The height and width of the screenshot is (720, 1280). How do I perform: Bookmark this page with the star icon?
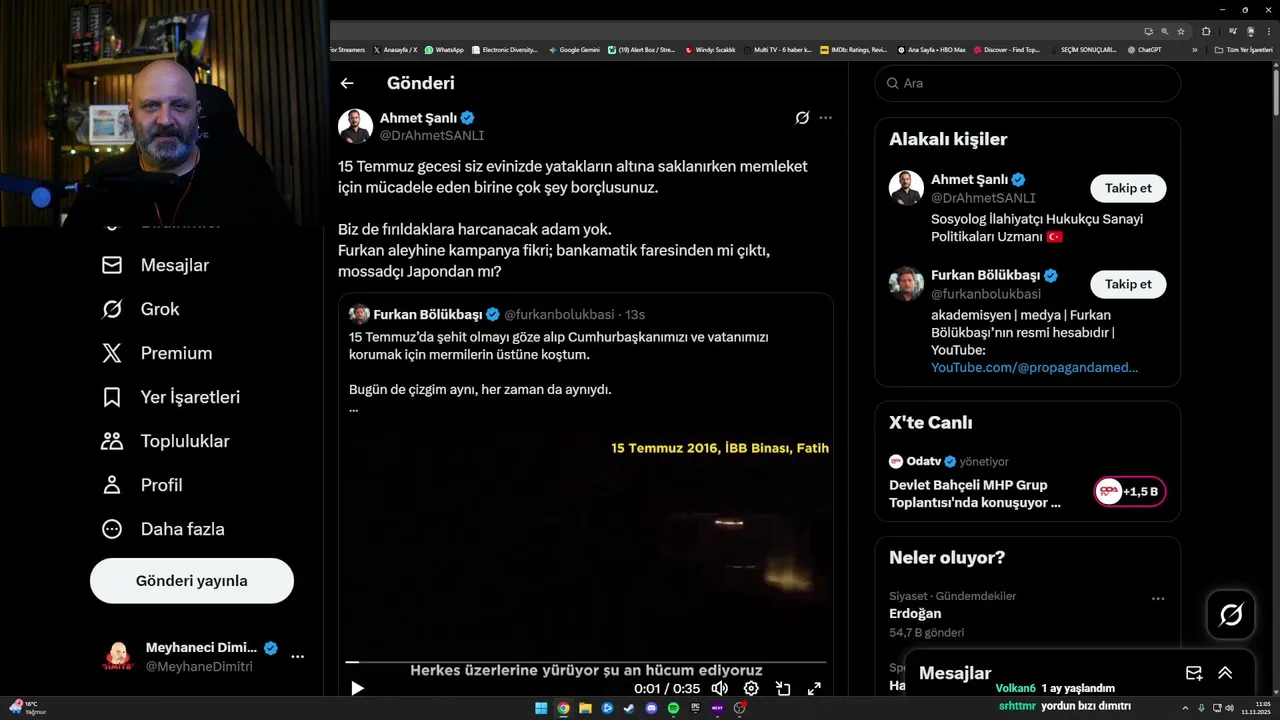pos(1181,31)
